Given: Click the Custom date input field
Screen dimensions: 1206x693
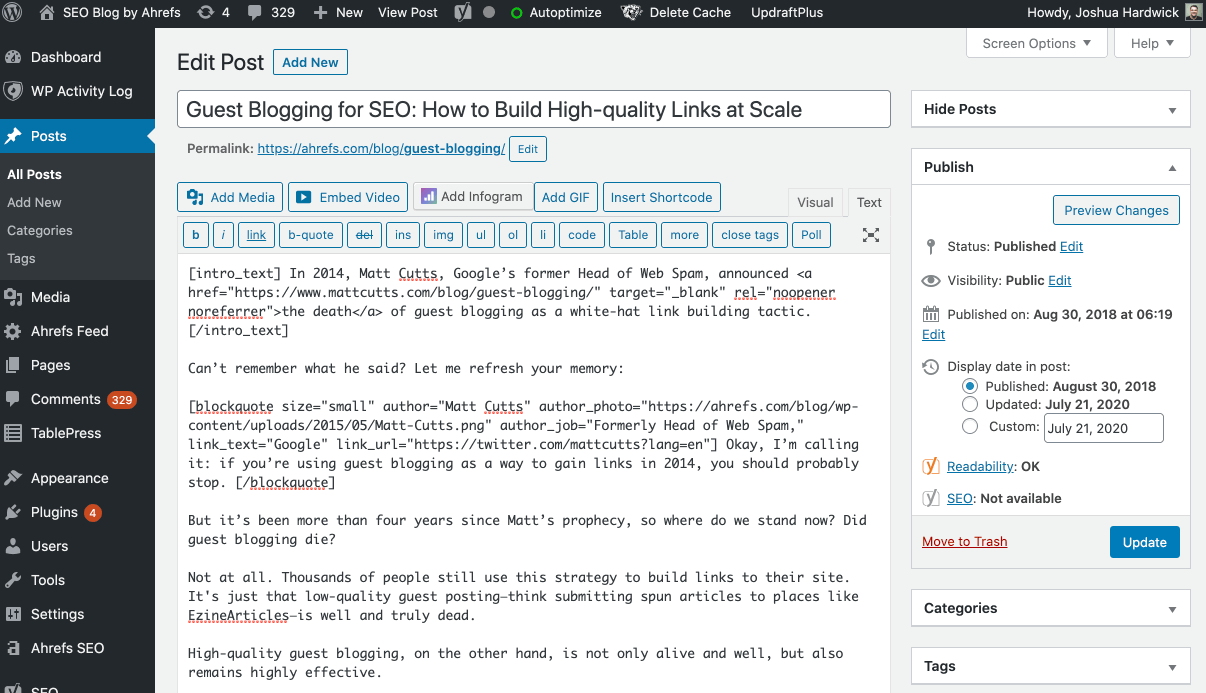Looking at the screenshot, I should (x=1103, y=427).
